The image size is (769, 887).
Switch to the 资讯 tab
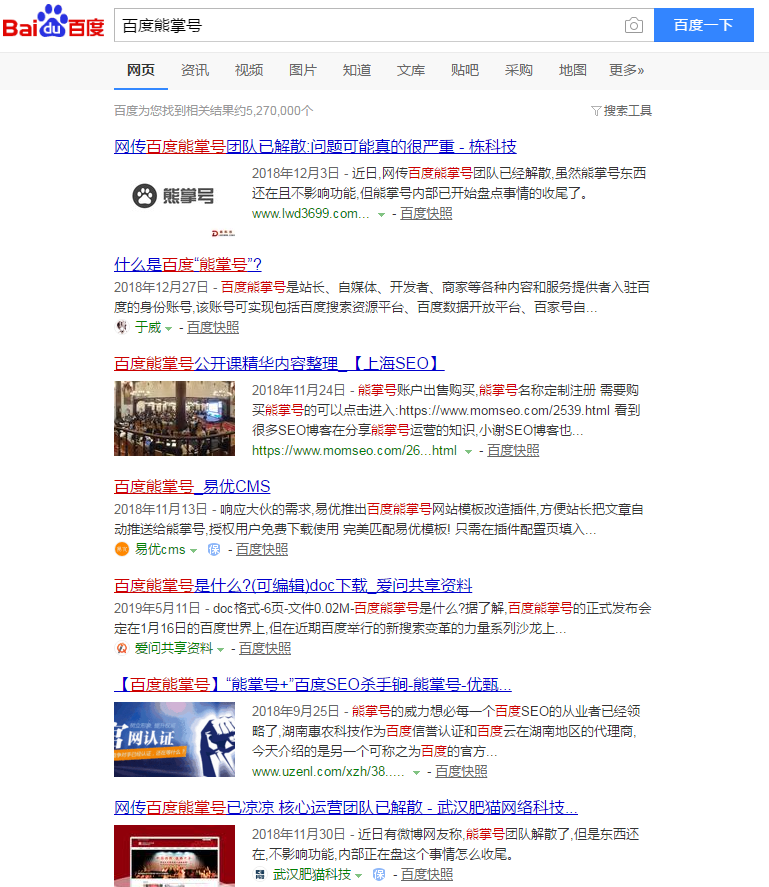tap(195, 70)
